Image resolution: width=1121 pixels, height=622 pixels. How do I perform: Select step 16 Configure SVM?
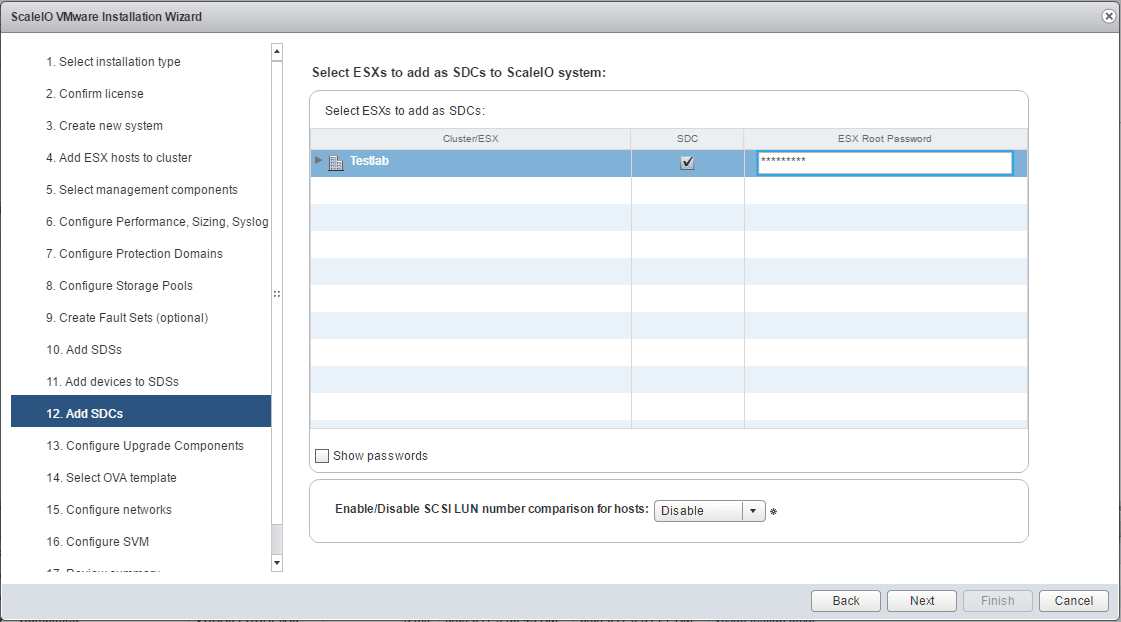pyautogui.click(x=98, y=542)
